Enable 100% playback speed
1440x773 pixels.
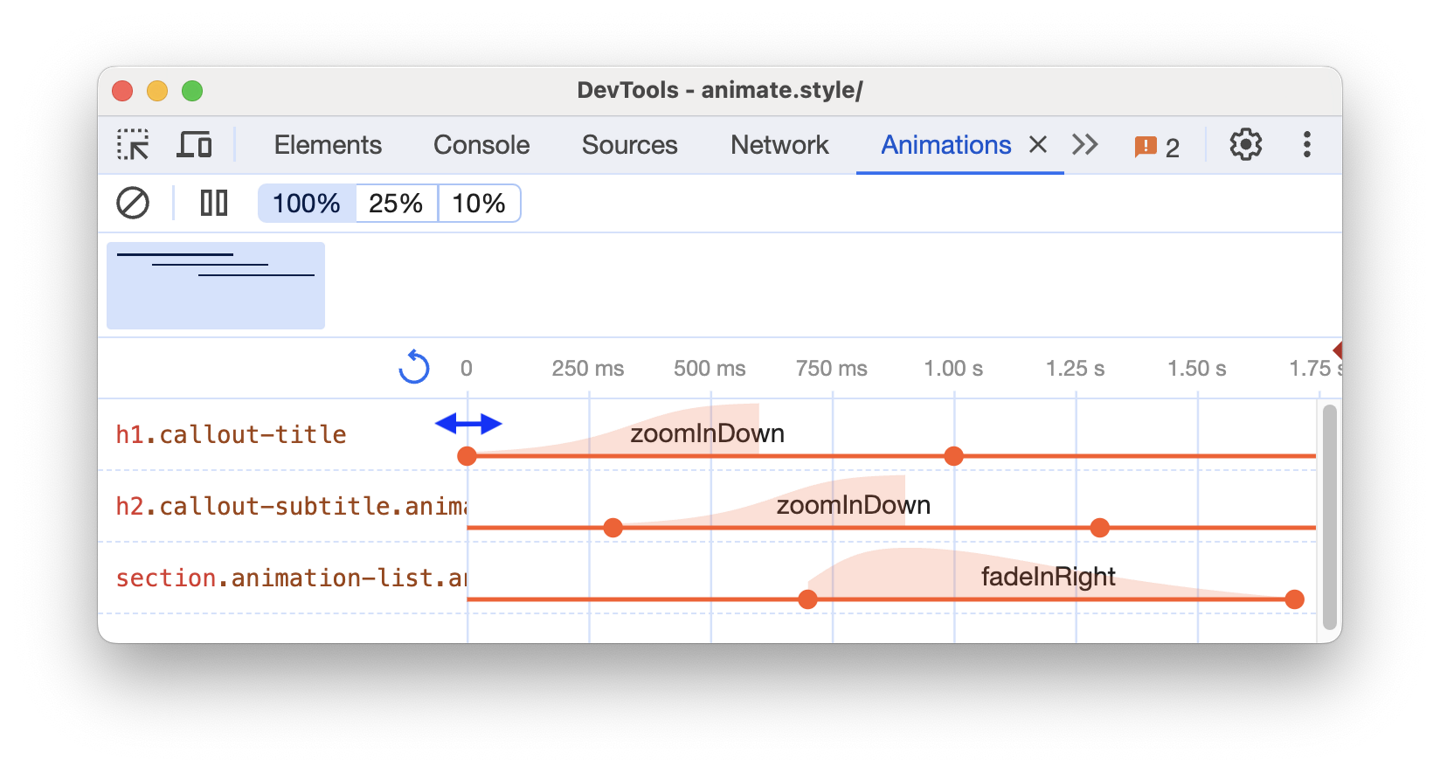pos(304,203)
